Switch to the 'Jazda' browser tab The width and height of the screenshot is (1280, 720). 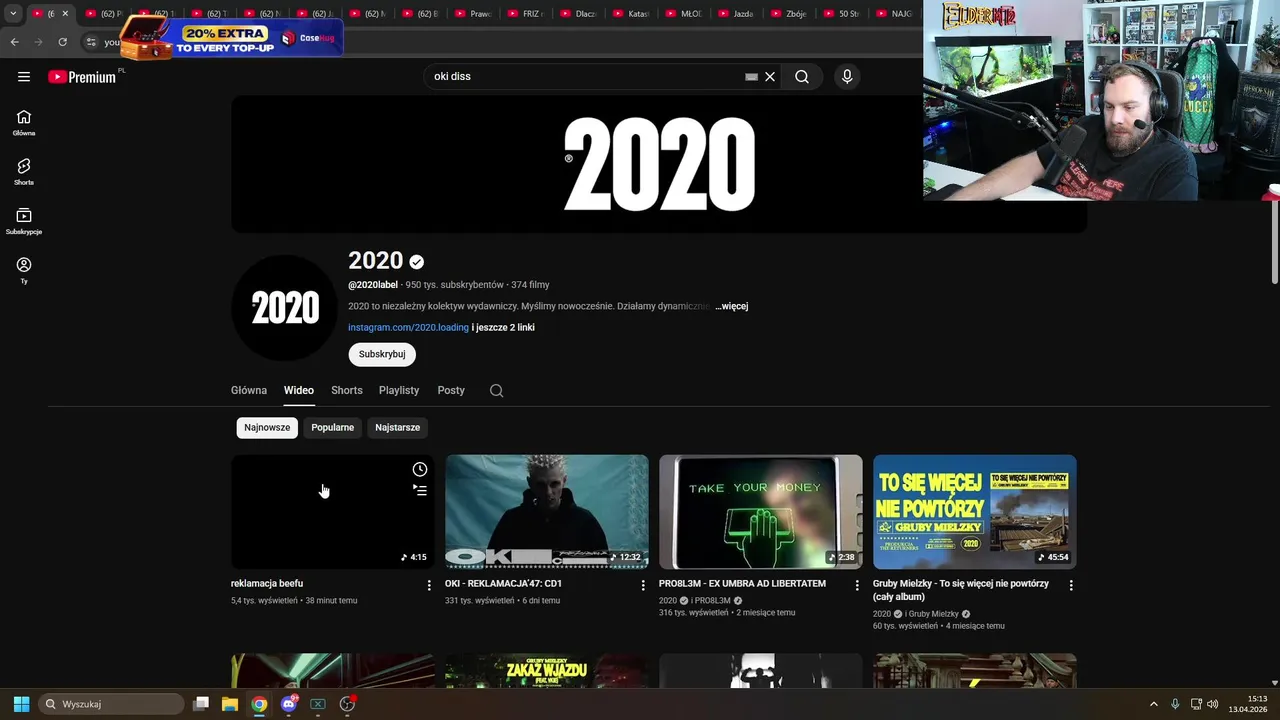[736, 14]
